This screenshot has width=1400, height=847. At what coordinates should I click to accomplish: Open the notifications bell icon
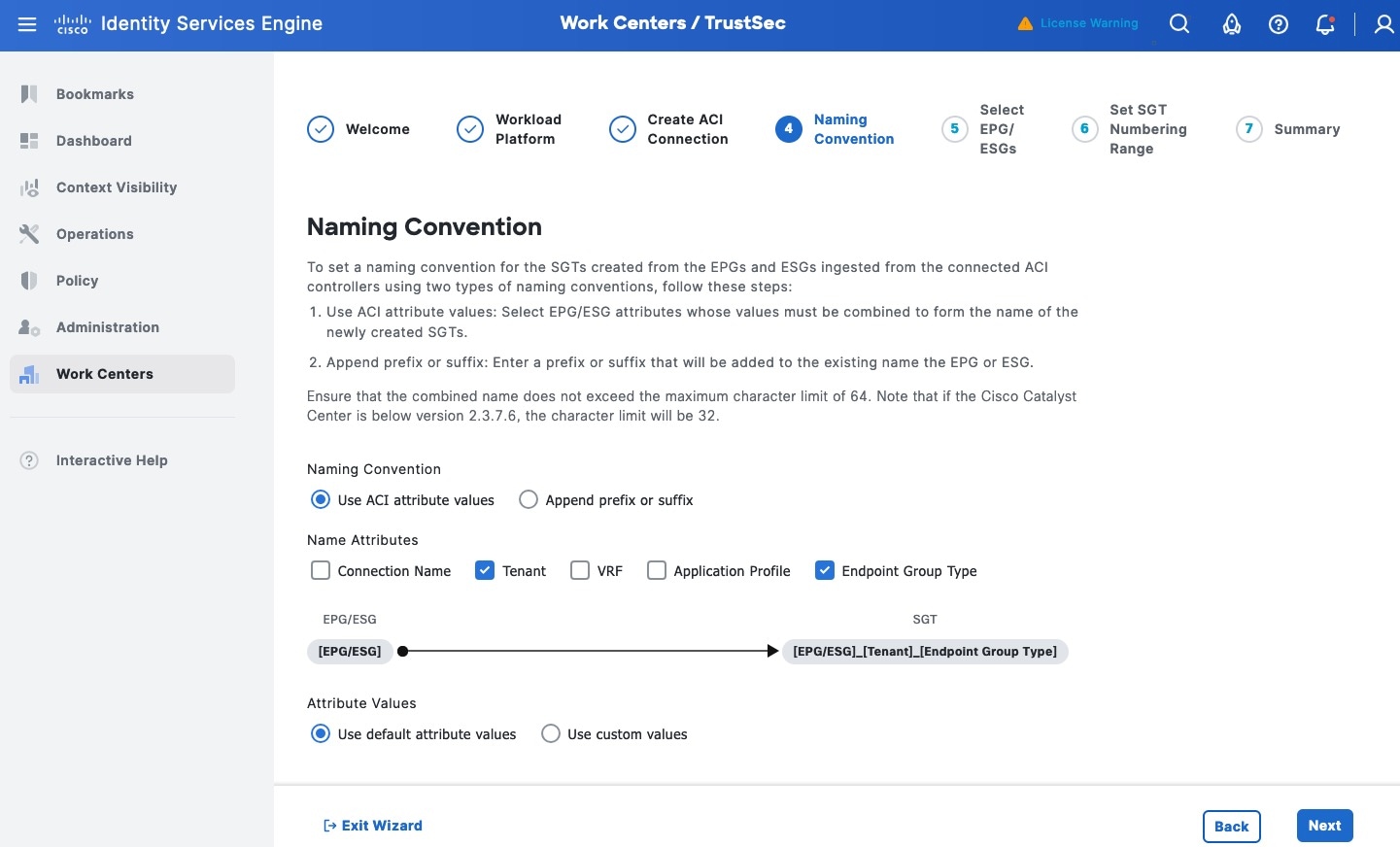pos(1325,24)
